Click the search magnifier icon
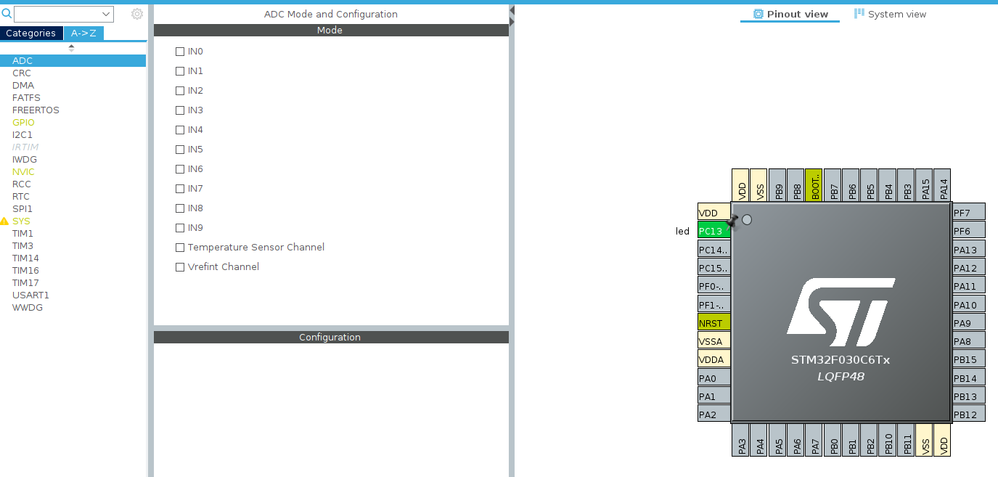Viewport: 998px width, 477px height. 6,13
